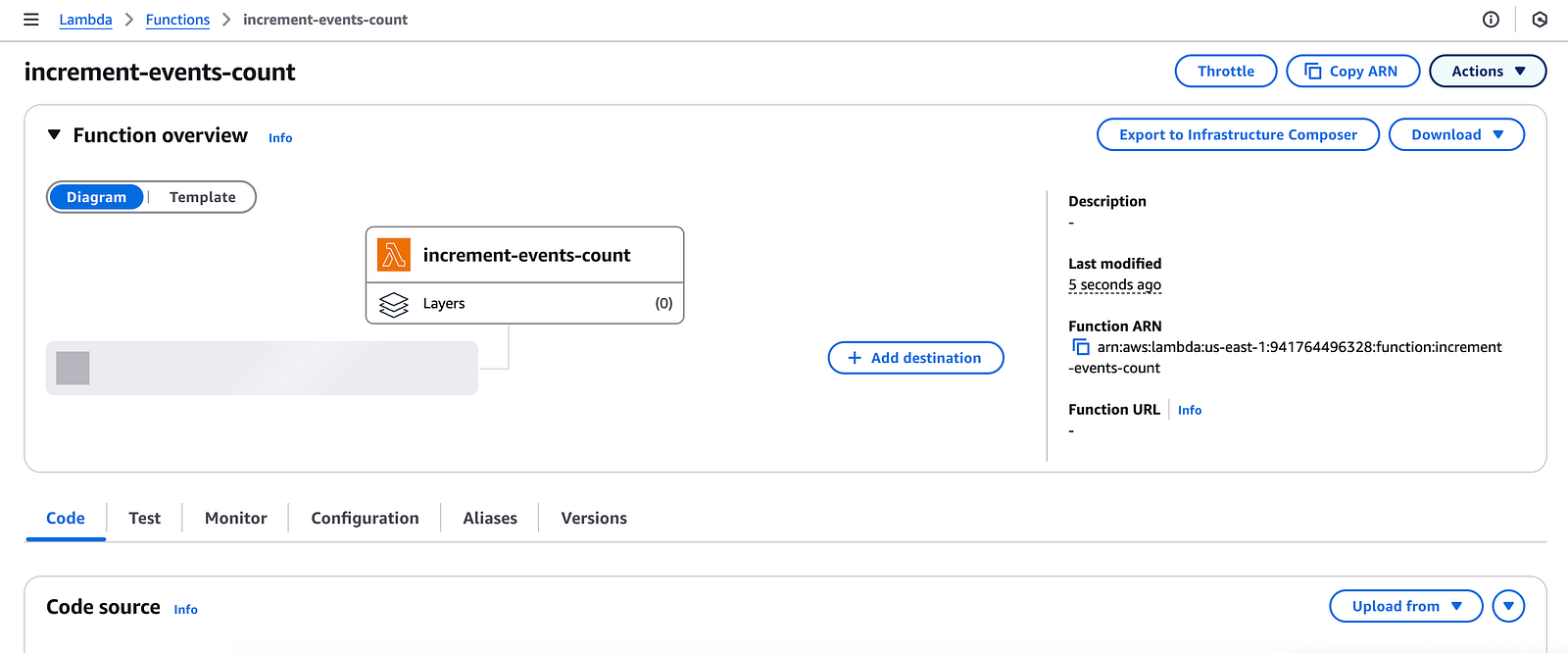This screenshot has height=653, width=1568.
Task: Click the increment-events-count page heading
Action: pyautogui.click(x=160, y=73)
